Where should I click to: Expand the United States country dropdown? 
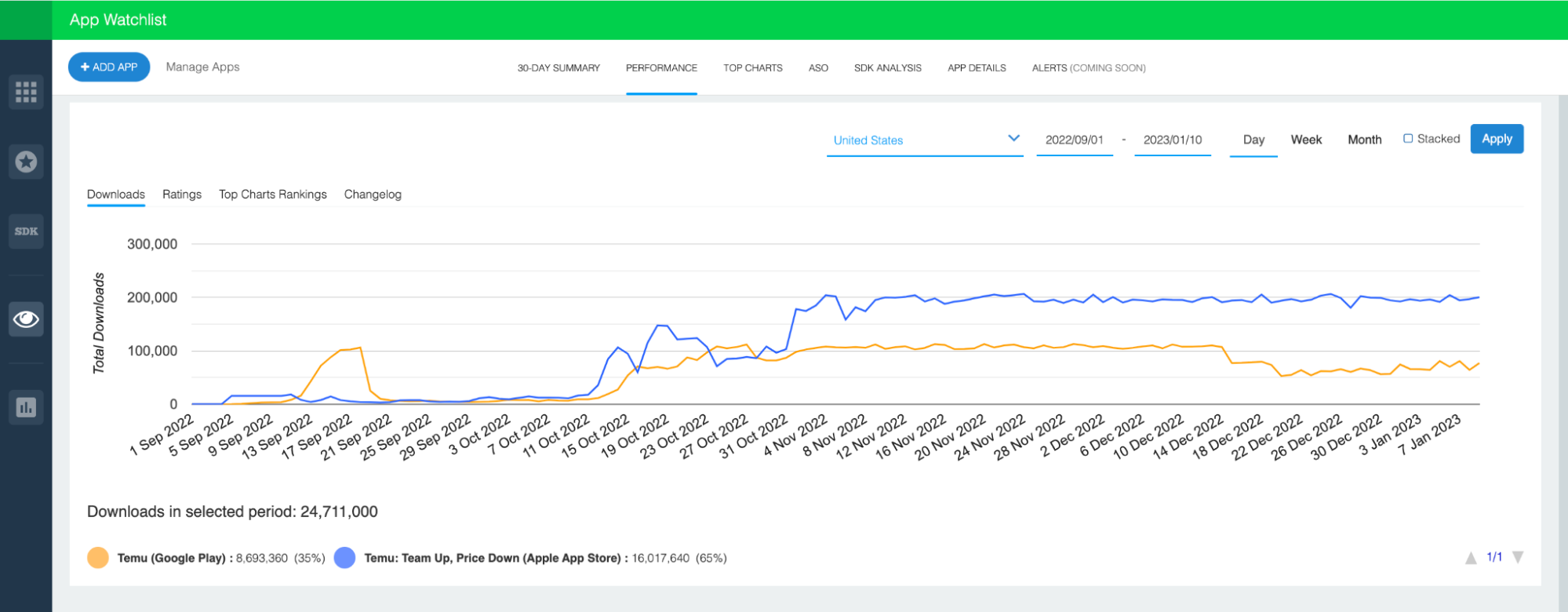(925, 140)
